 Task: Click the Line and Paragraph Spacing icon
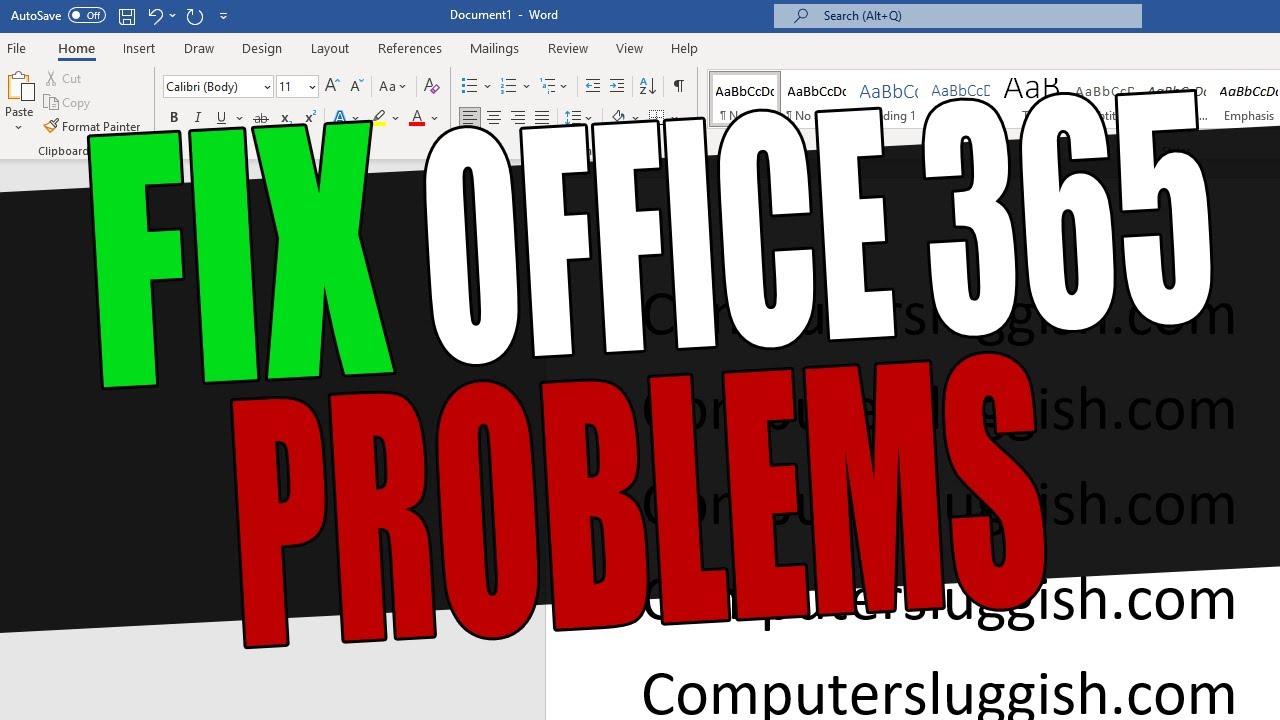pyautogui.click(x=572, y=118)
